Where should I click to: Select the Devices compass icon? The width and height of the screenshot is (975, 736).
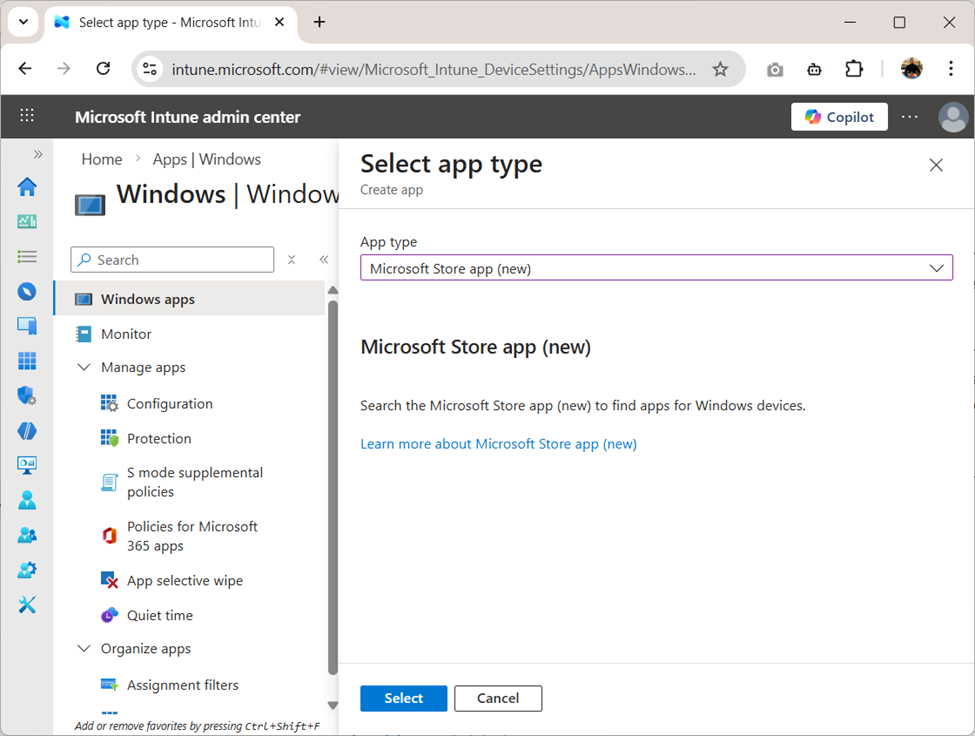27,292
